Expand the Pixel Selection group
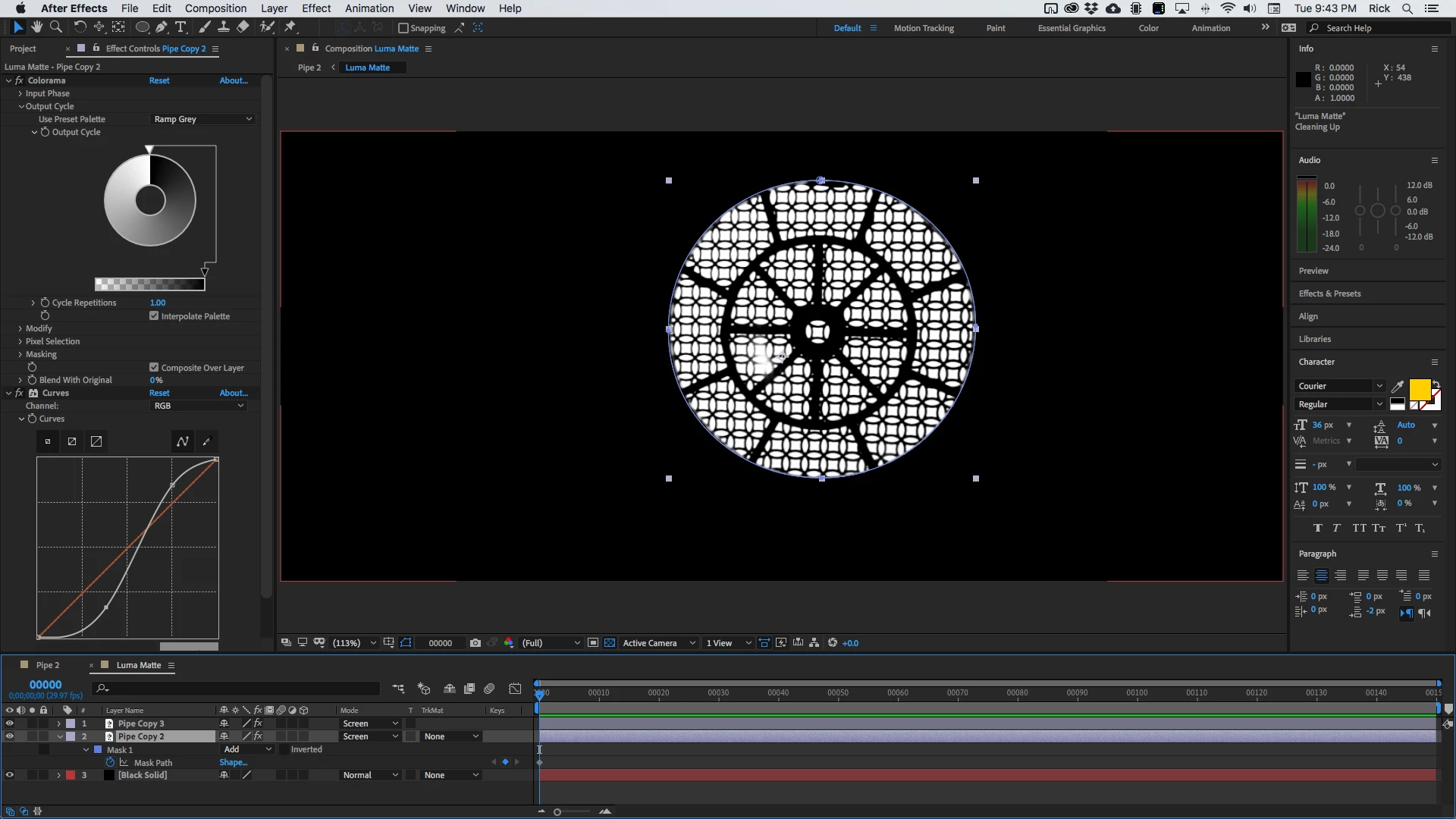 pyautogui.click(x=20, y=341)
